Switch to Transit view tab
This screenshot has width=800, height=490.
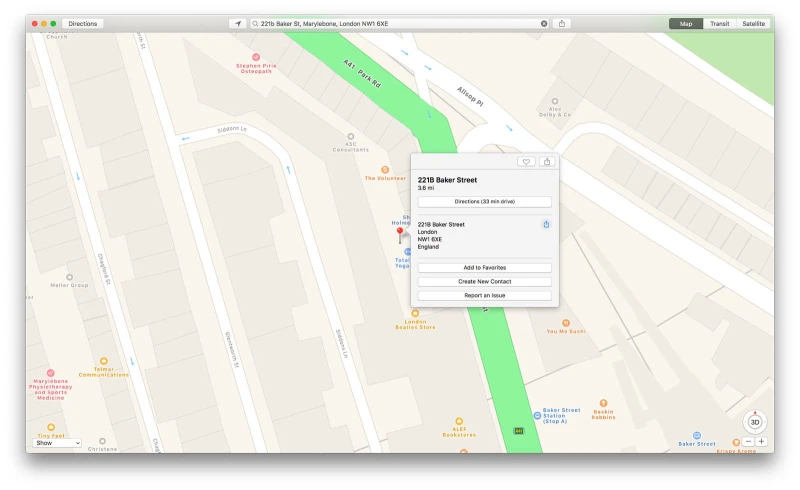click(719, 23)
